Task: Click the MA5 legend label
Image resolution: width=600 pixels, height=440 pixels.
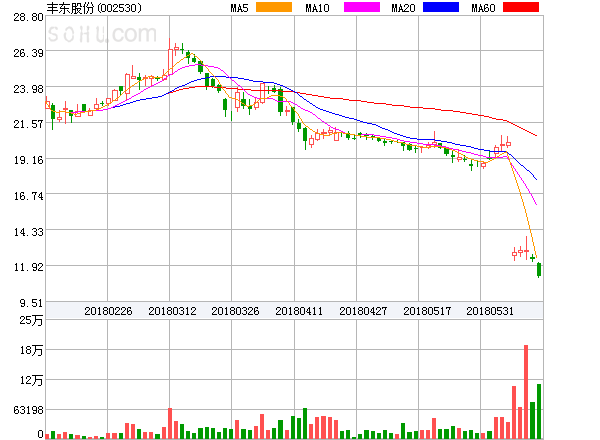Action: 240,8
